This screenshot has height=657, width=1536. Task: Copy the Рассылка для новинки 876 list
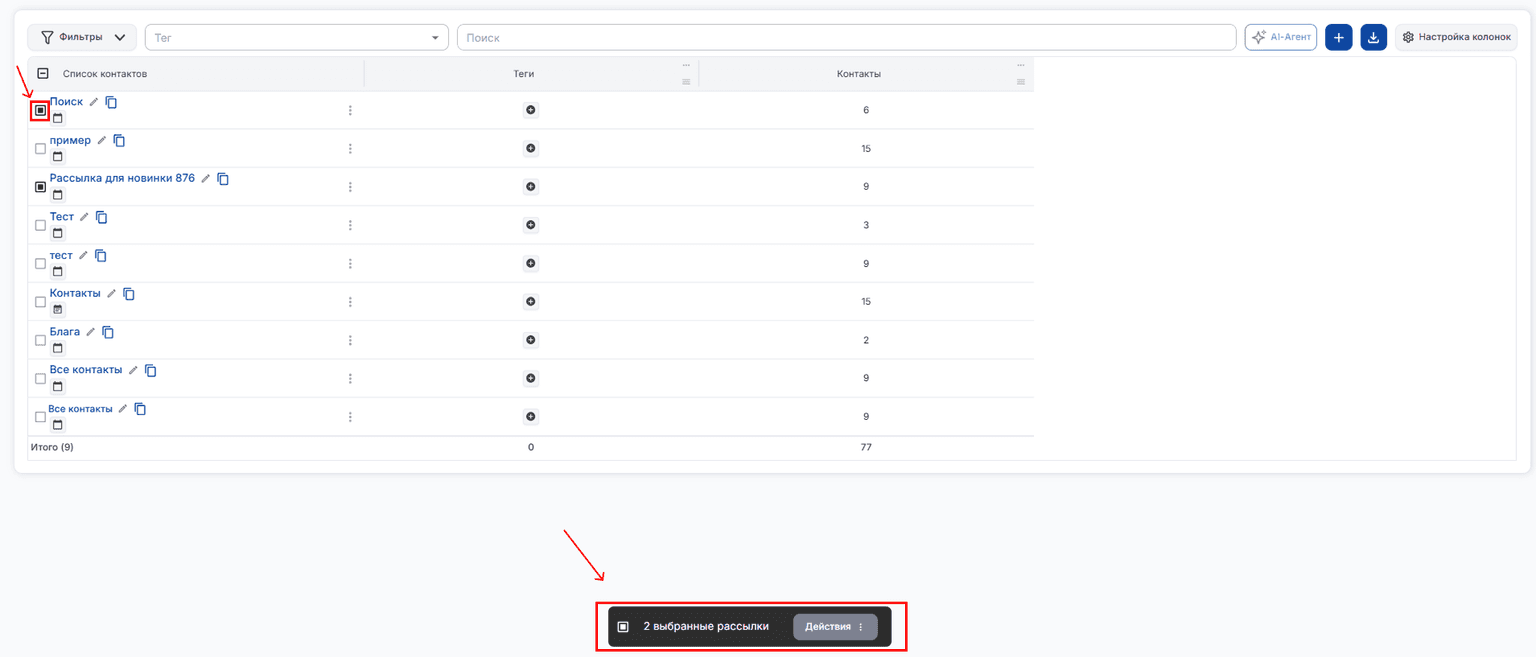tap(223, 179)
